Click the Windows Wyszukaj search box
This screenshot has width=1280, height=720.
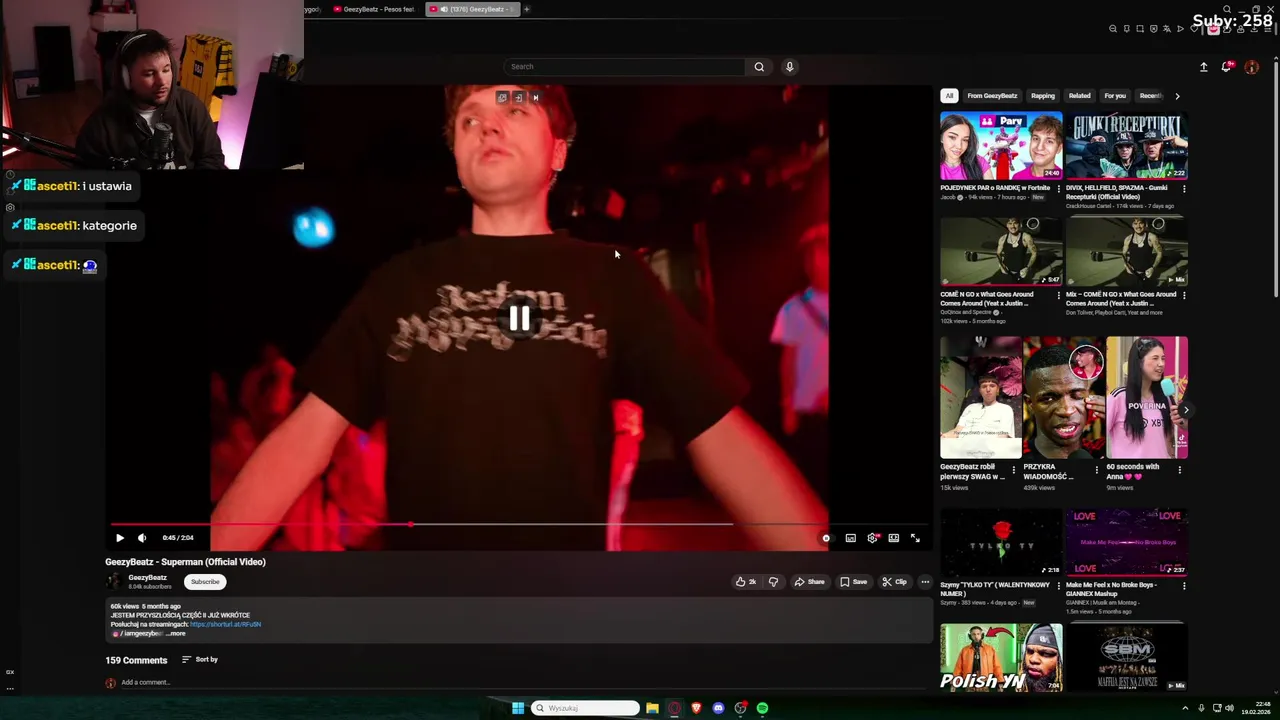coord(585,708)
